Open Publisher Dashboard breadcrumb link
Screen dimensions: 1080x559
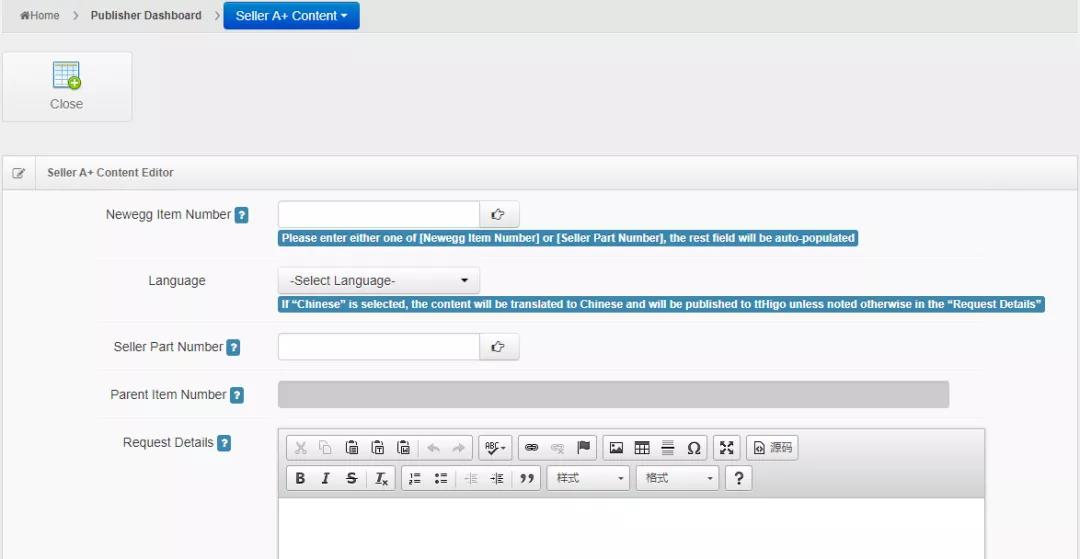coord(146,15)
